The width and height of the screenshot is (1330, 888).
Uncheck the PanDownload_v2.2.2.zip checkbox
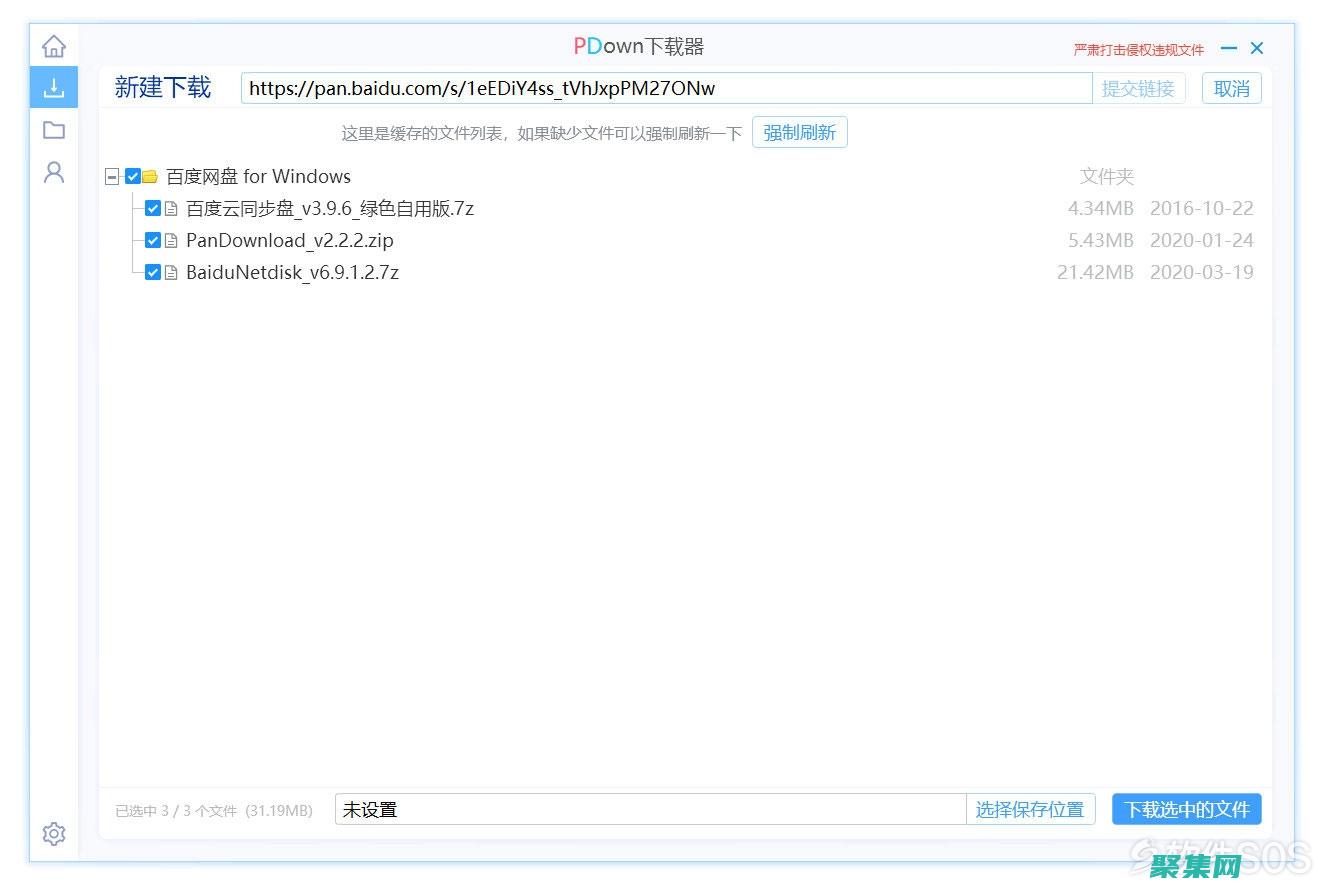(152, 240)
